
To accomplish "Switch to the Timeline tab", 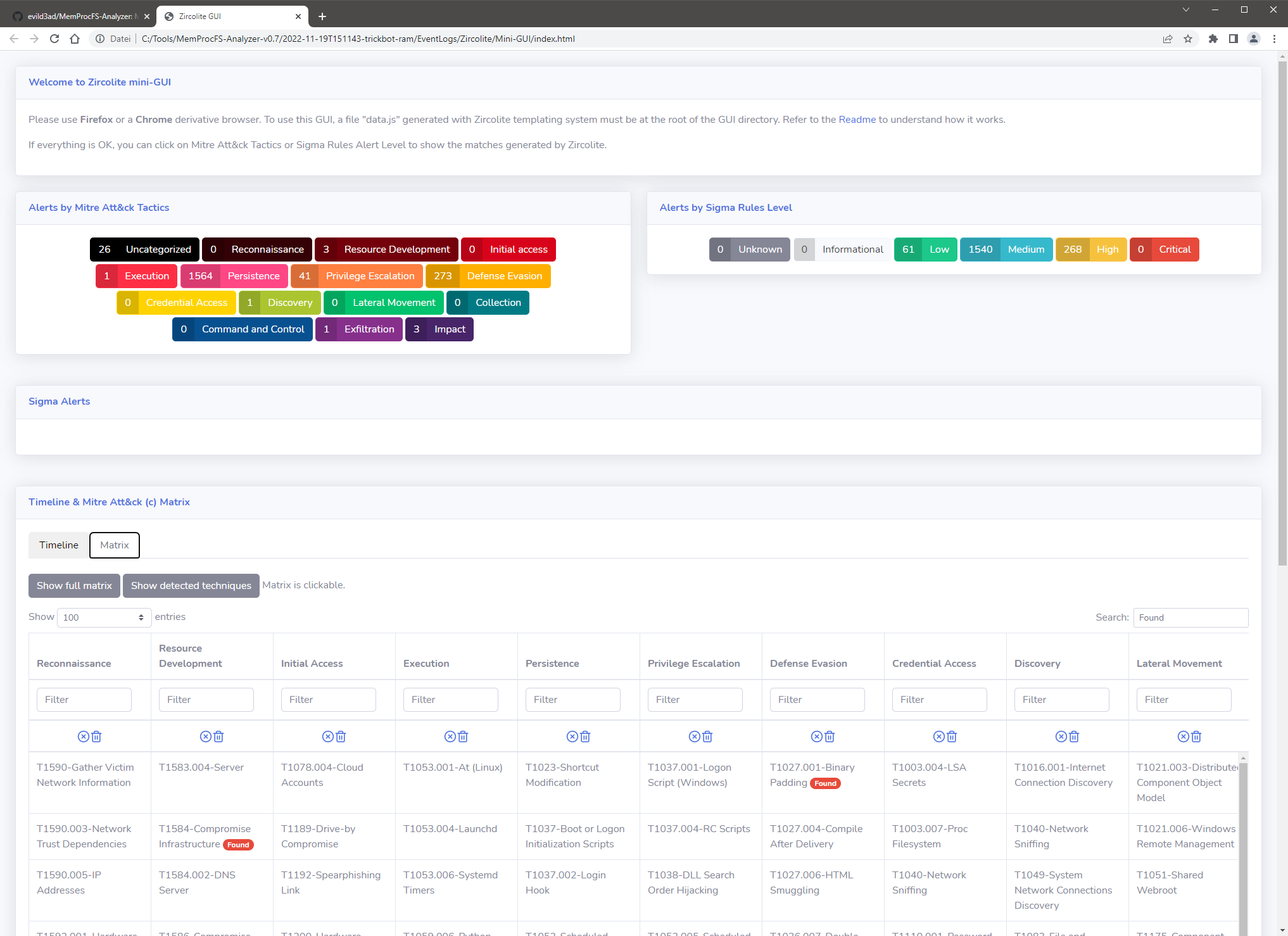I will pyautogui.click(x=59, y=545).
